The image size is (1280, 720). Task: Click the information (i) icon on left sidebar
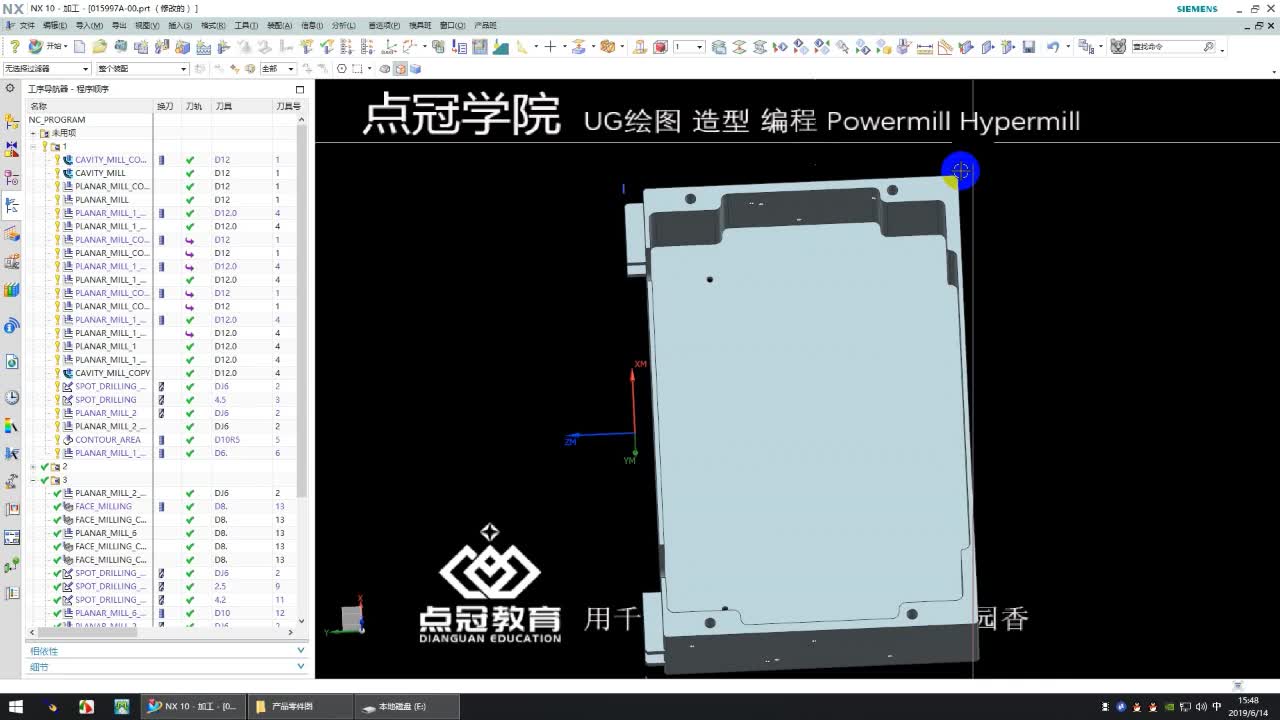point(12,326)
